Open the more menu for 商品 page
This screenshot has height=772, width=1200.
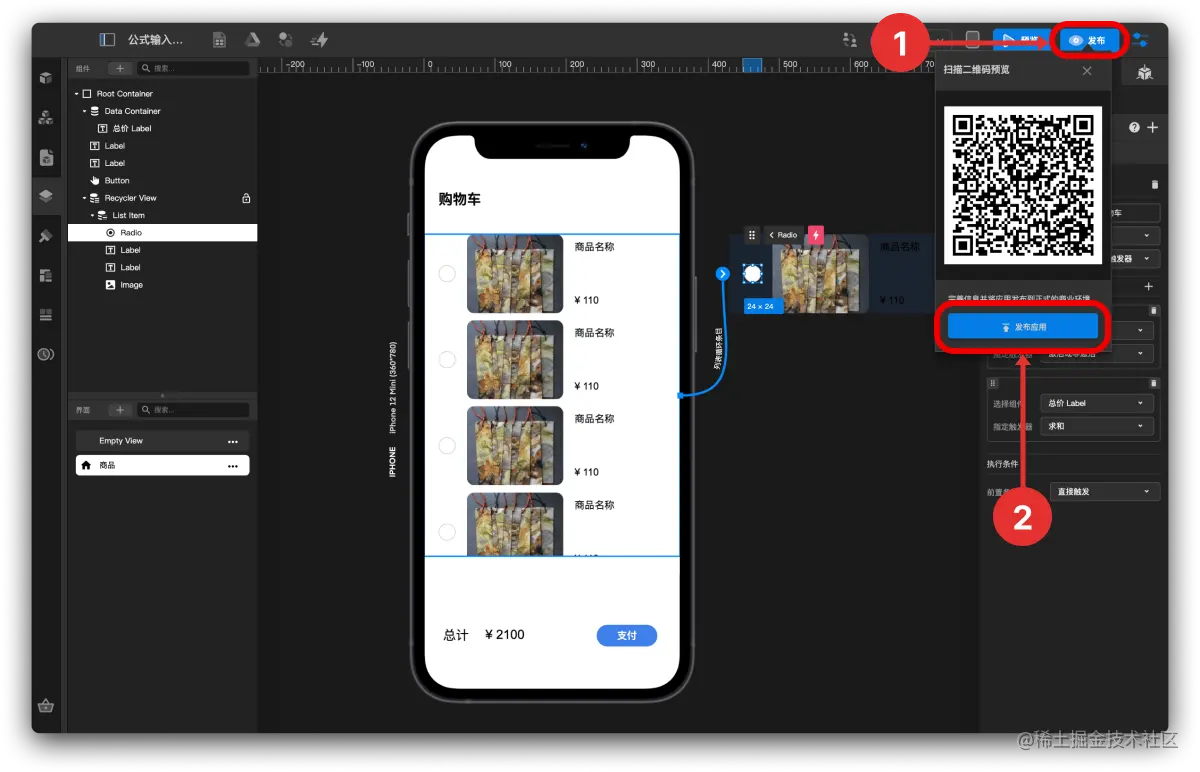pyautogui.click(x=233, y=466)
